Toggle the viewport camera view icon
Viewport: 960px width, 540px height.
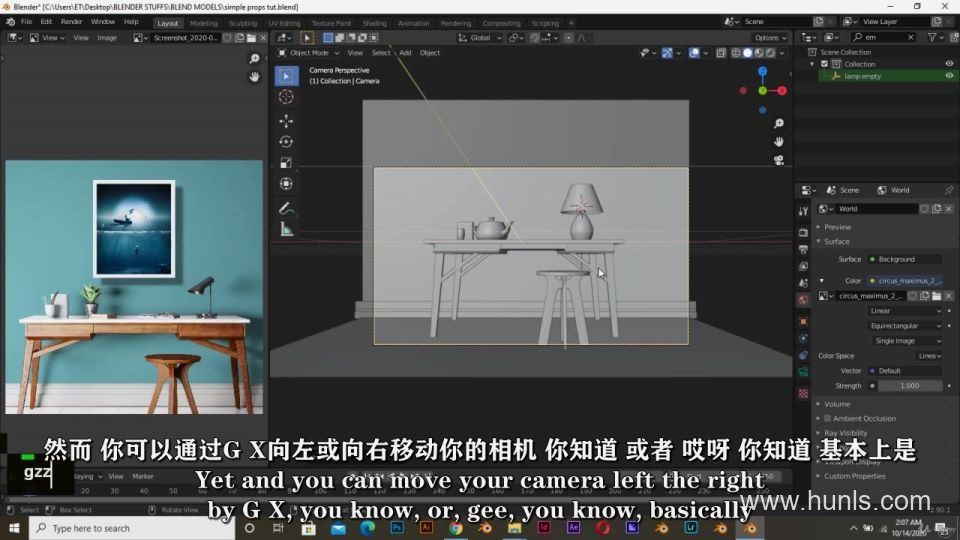779,160
